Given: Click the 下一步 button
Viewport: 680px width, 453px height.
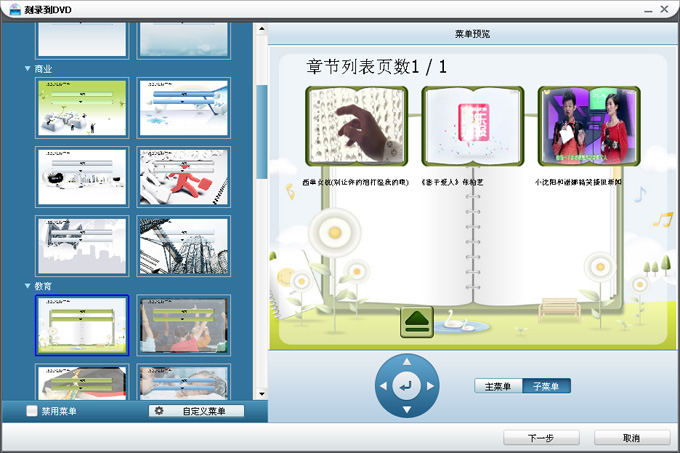Looking at the screenshot, I should (541, 437).
